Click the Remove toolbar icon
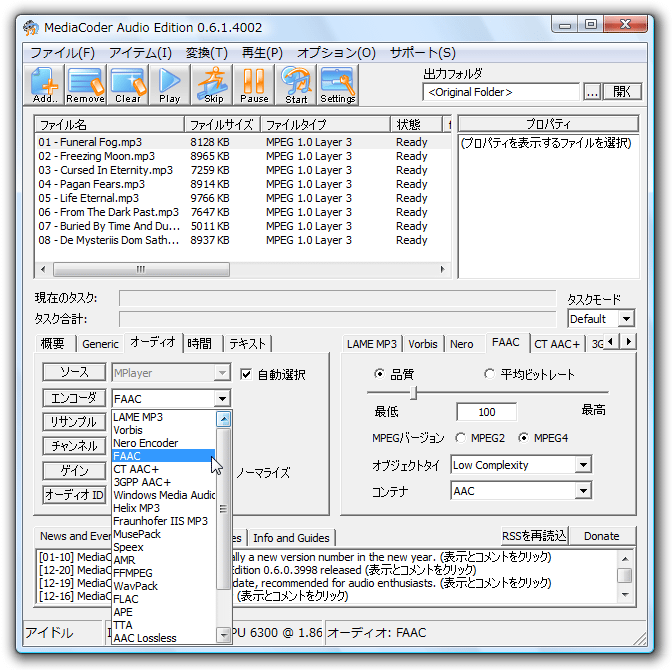This screenshot has width=672, height=670. coord(86,85)
